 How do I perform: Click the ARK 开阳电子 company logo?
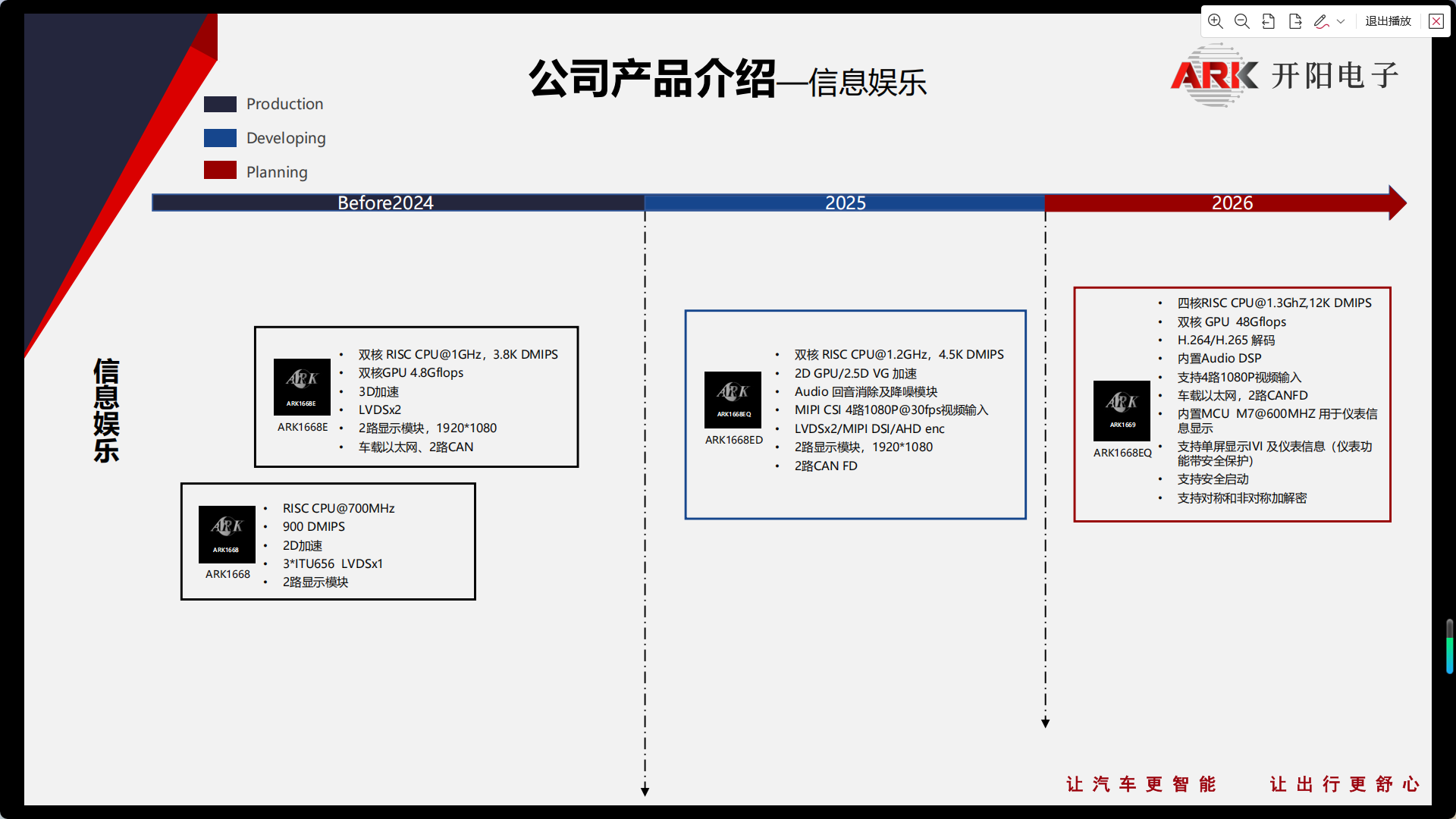[x=1283, y=75]
